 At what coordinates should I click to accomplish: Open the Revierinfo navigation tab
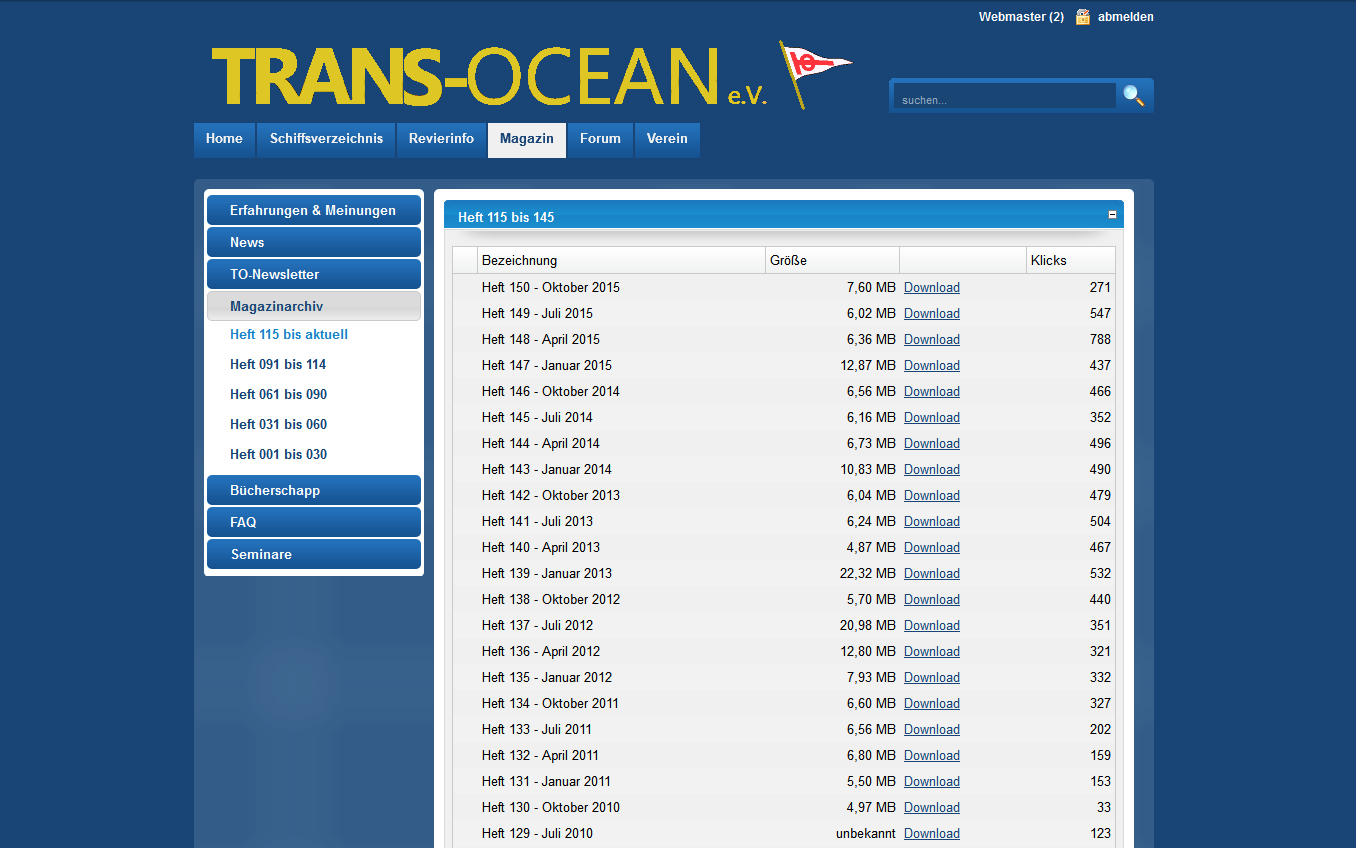tap(441, 139)
